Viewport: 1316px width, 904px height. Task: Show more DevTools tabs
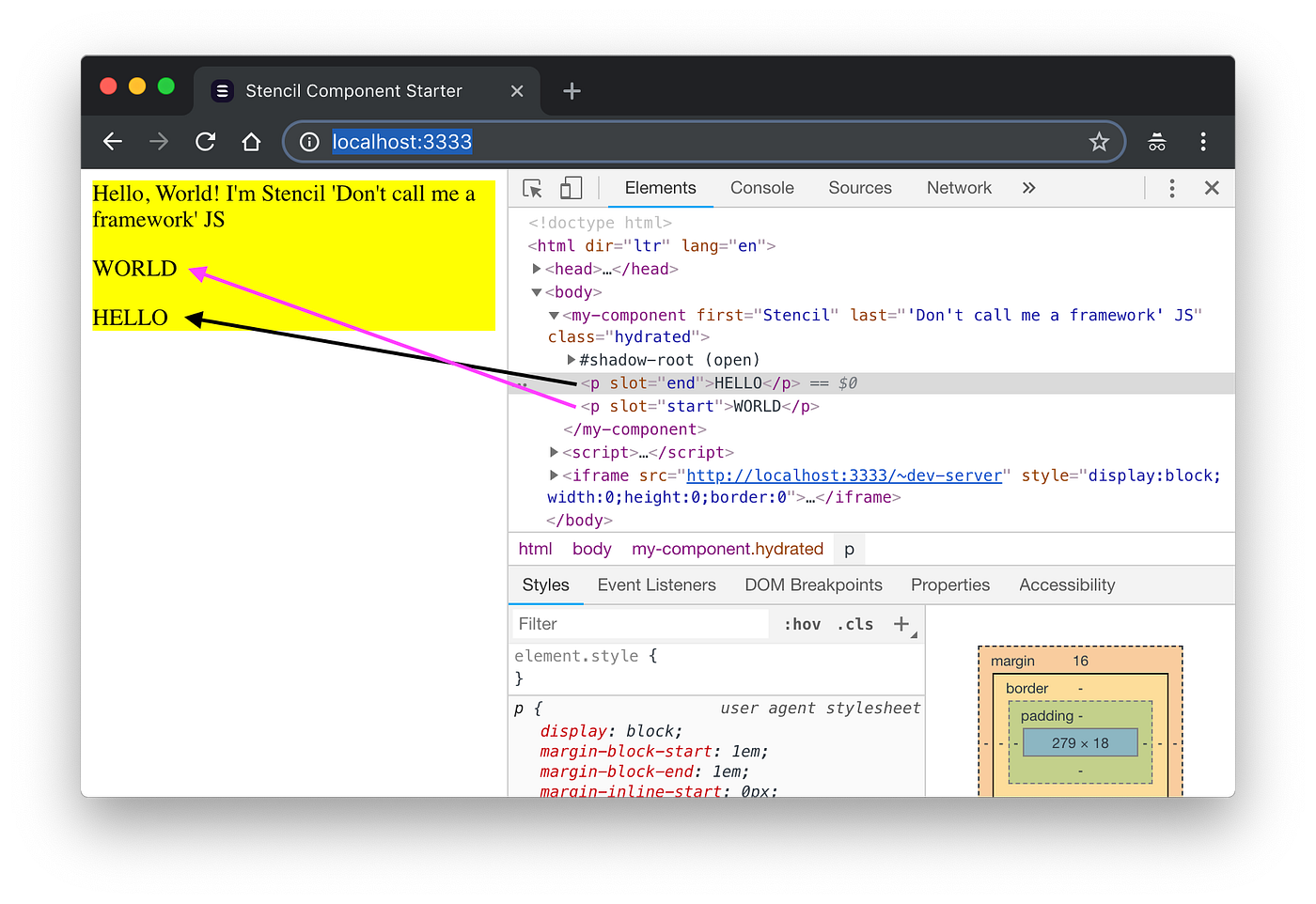click(x=1028, y=188)
